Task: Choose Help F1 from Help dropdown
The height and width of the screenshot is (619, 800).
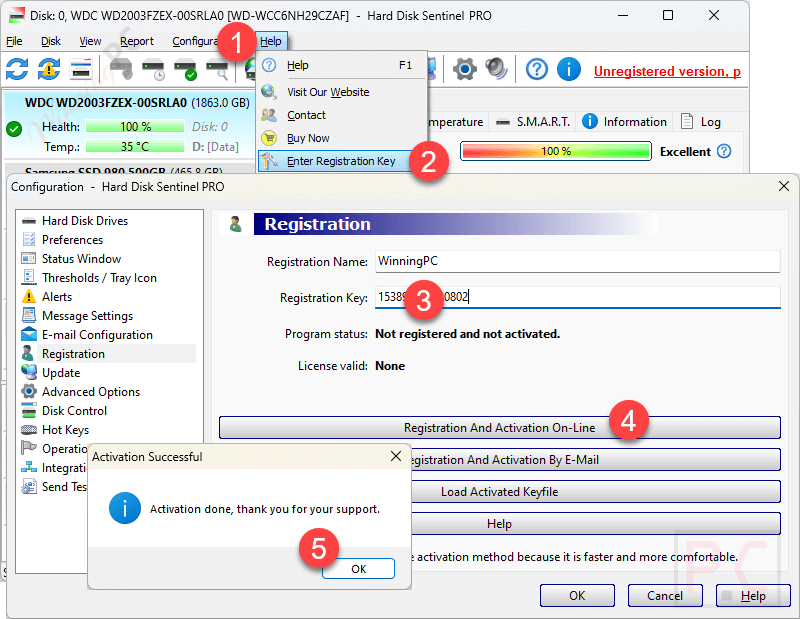Action: [342, 65]
